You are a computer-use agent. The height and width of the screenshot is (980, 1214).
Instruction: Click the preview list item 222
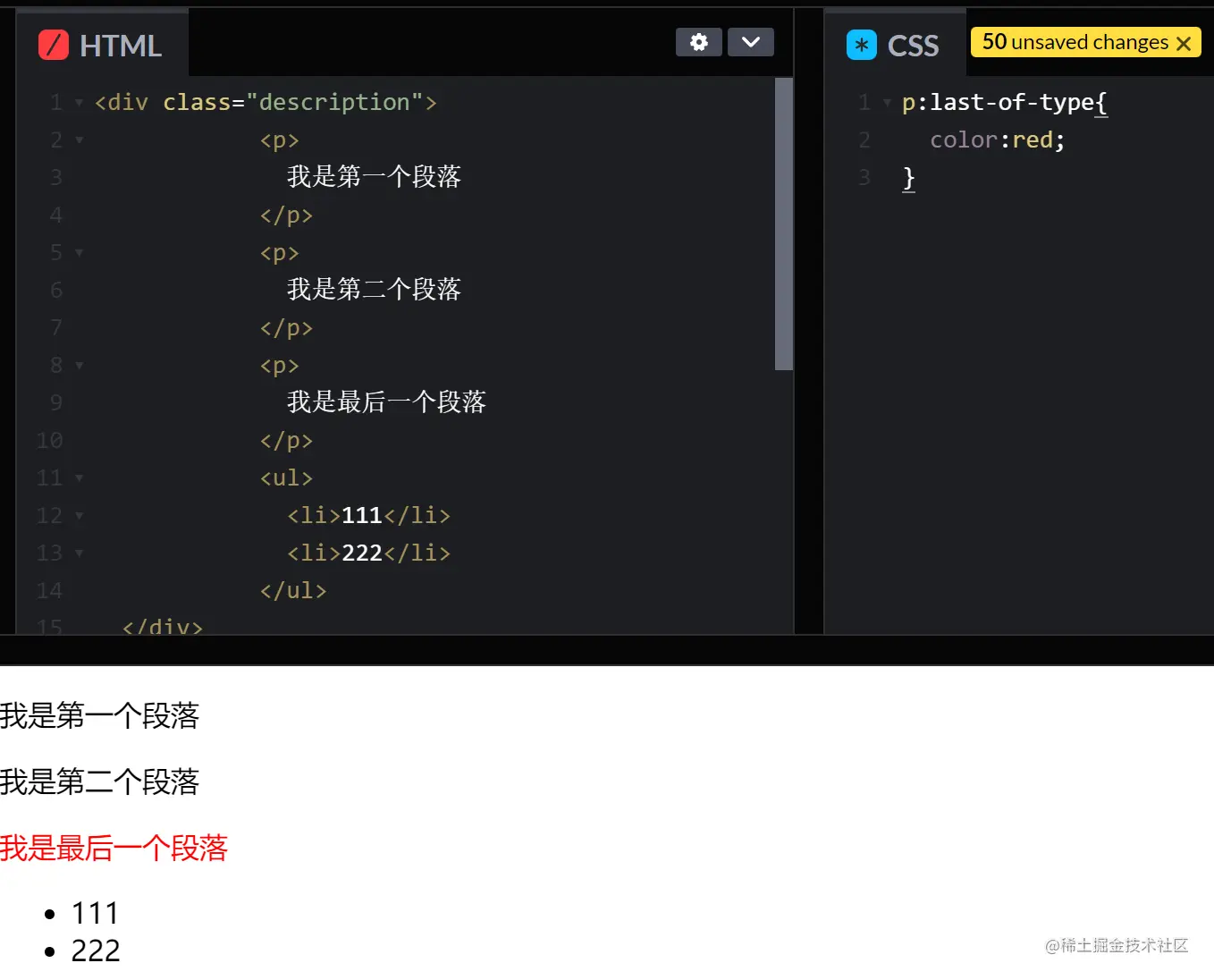click(x=95, y=950)
